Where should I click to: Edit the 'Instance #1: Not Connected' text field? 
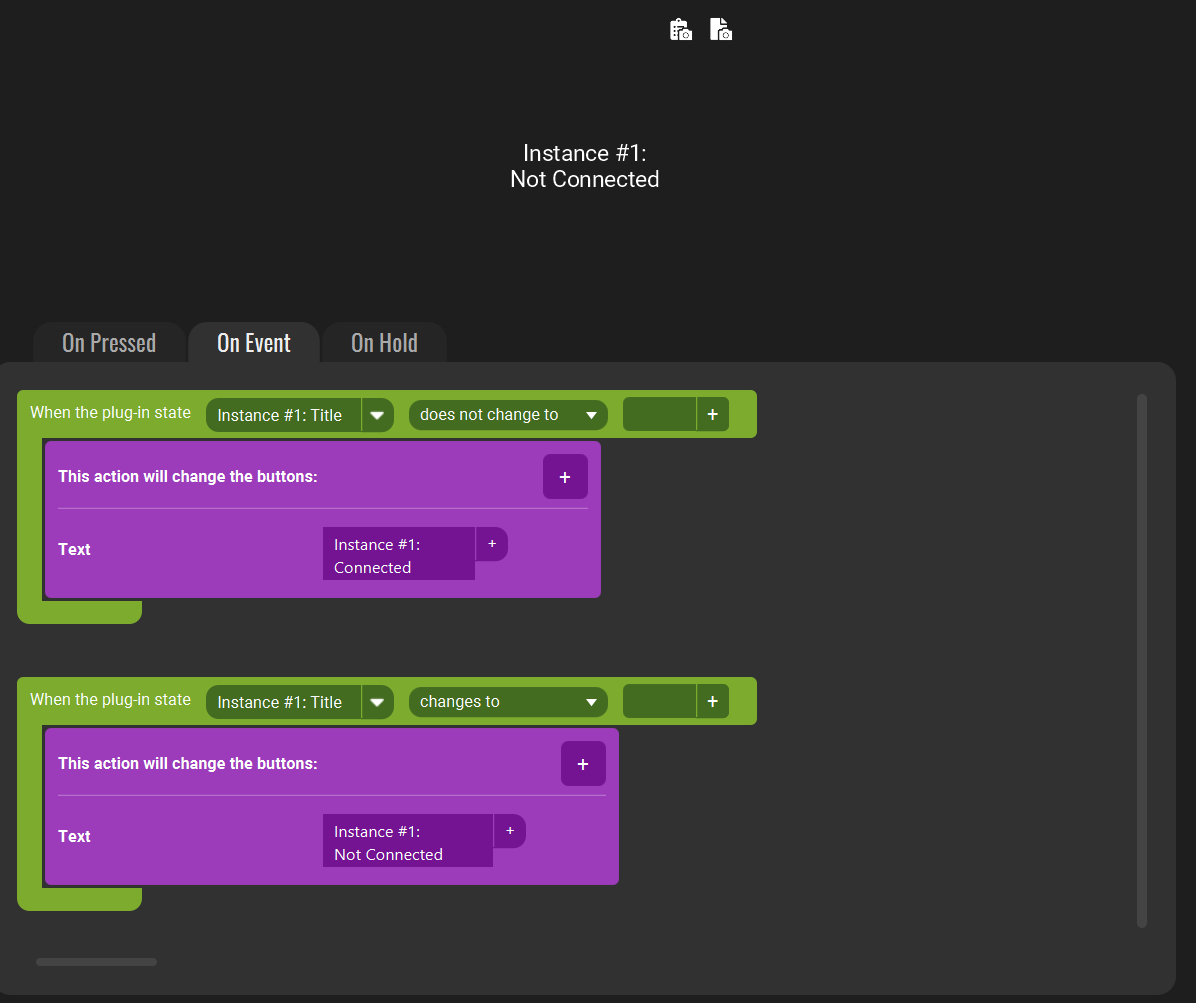coord(408,841)
